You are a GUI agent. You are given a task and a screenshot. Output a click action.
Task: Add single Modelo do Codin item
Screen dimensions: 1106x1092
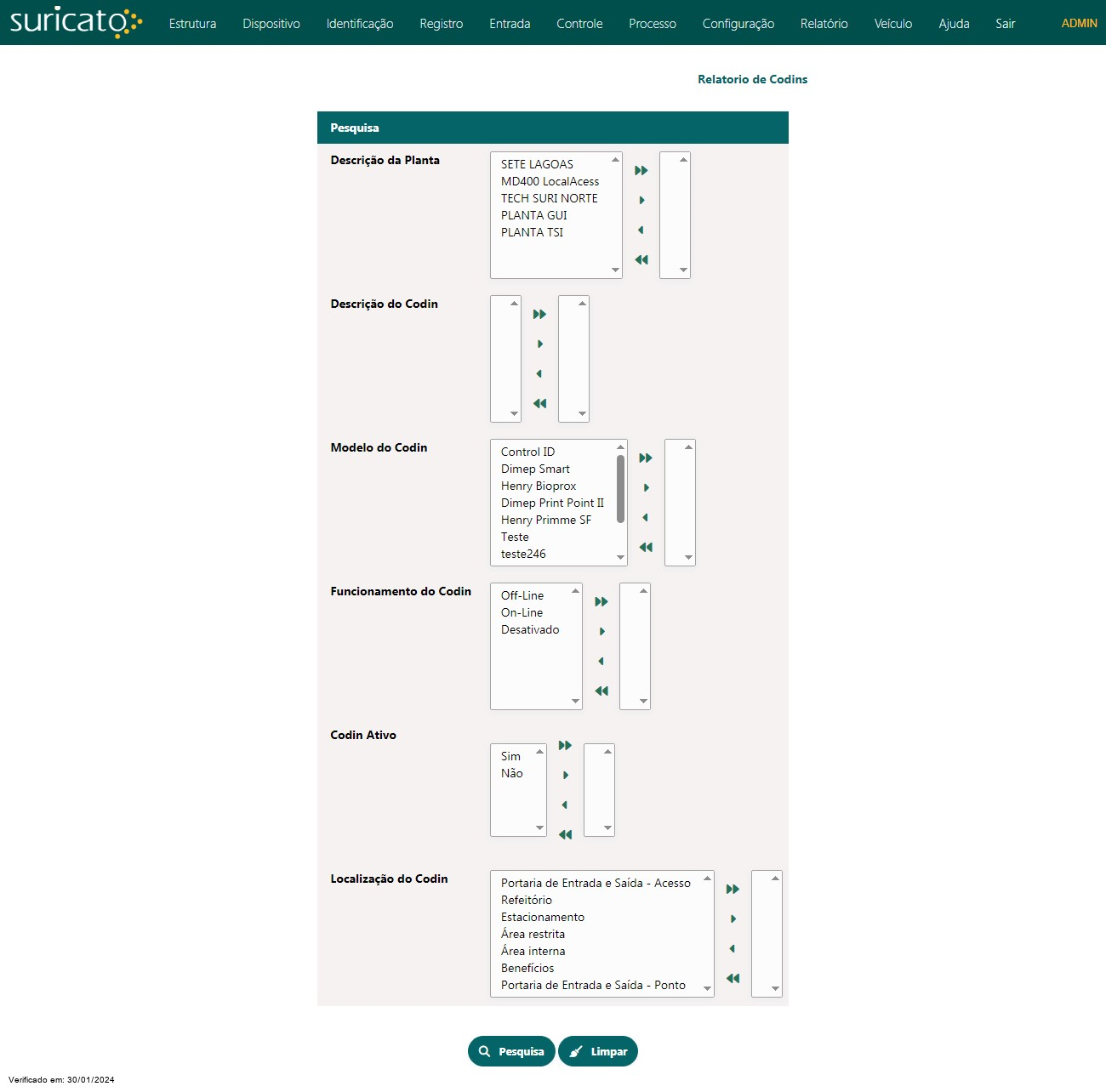tap(646, 488)
